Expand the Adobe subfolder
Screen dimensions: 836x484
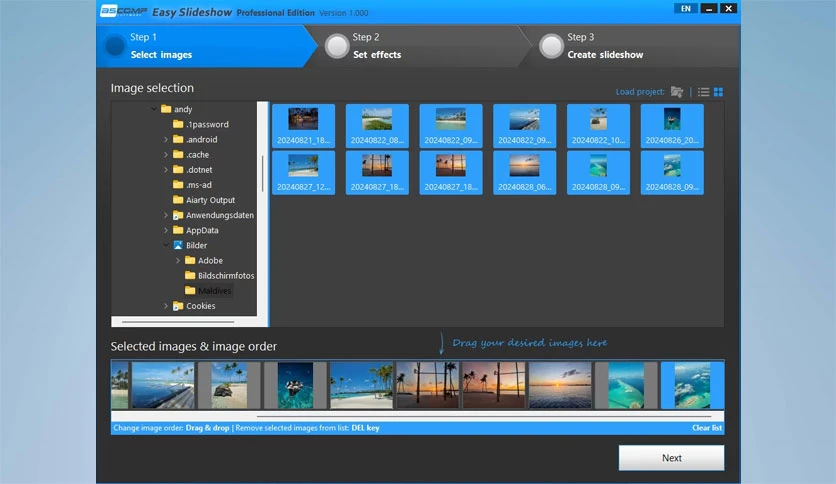pyautogui.click(x=178, y=261)
